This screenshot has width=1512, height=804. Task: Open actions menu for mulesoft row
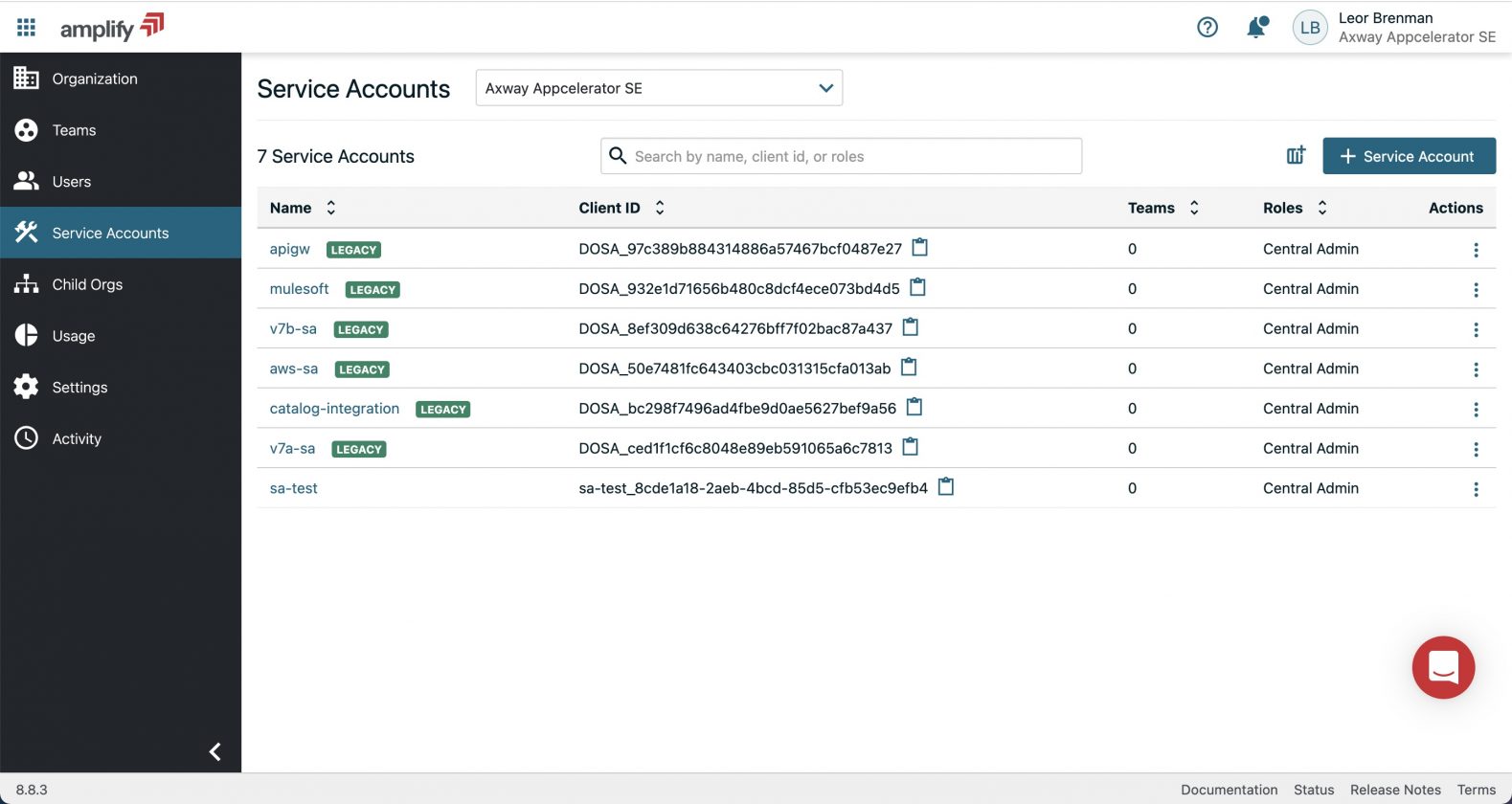tap(1476, 289)
